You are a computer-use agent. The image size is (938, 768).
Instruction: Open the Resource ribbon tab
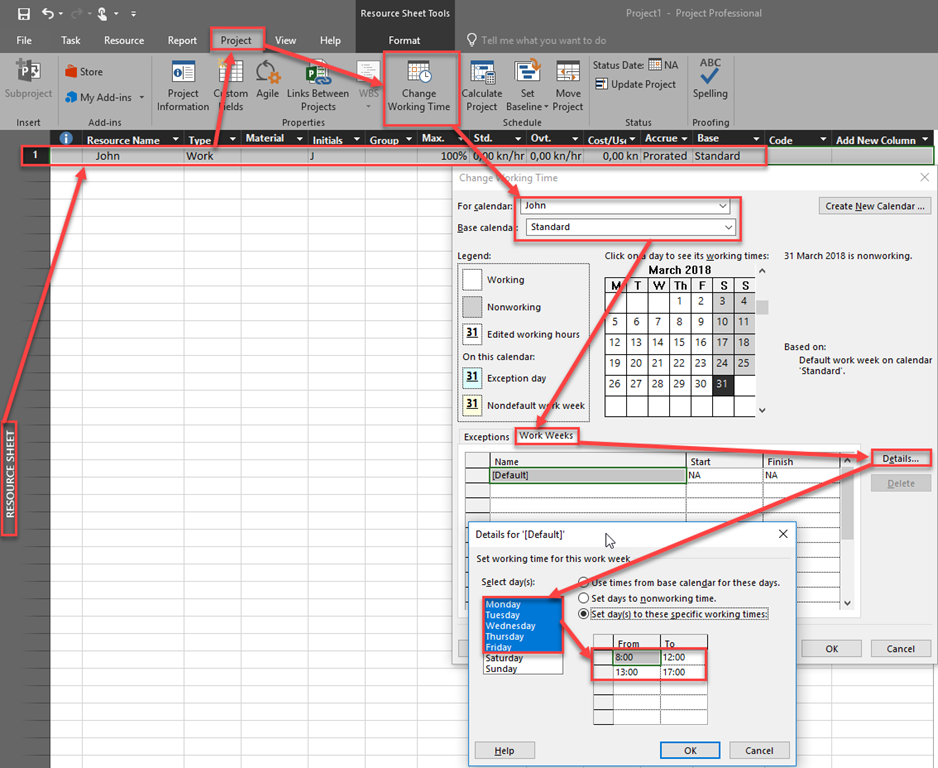(x=124, y=41)
